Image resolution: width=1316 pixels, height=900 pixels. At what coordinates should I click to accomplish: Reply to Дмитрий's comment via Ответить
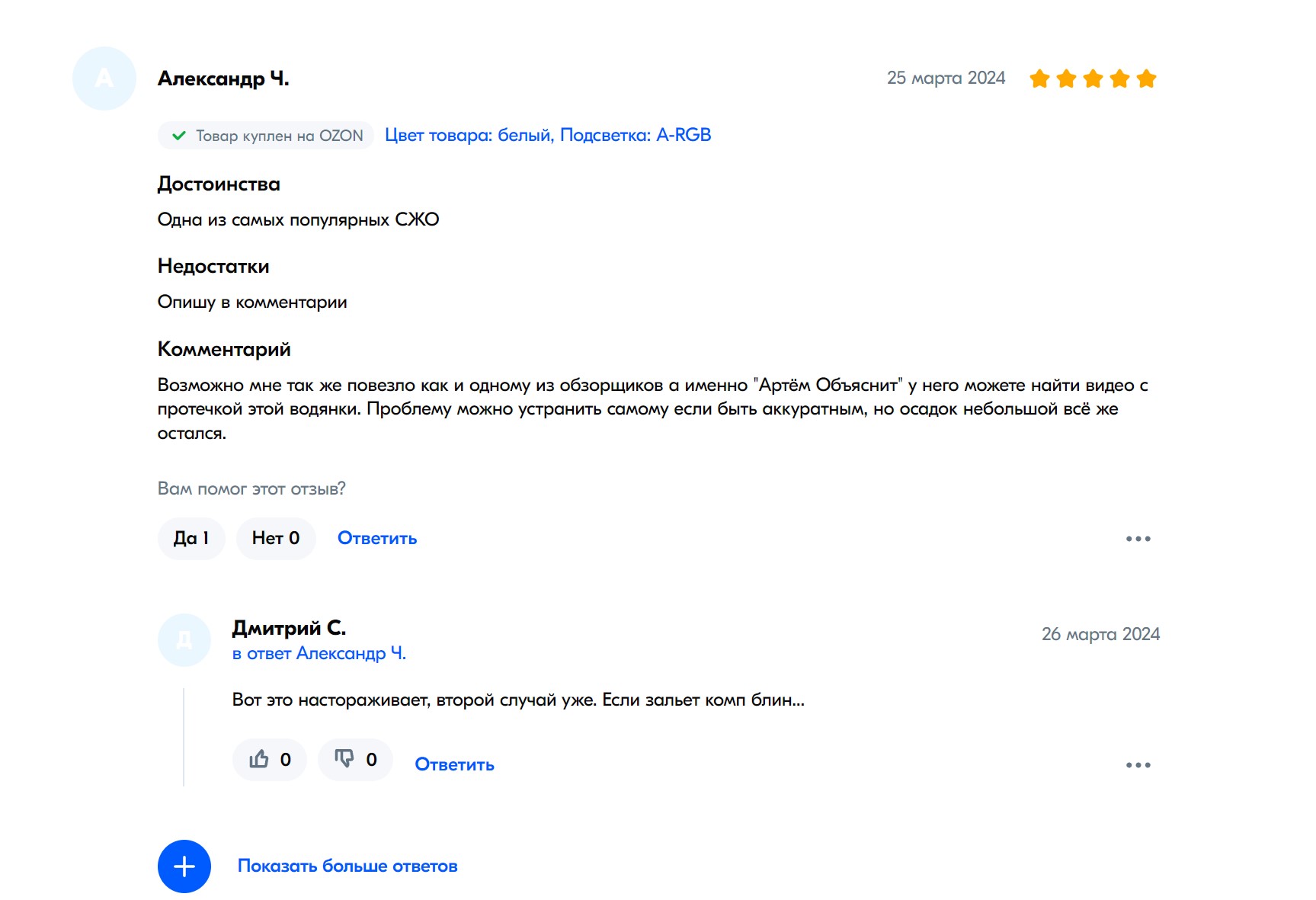point(454,765)
